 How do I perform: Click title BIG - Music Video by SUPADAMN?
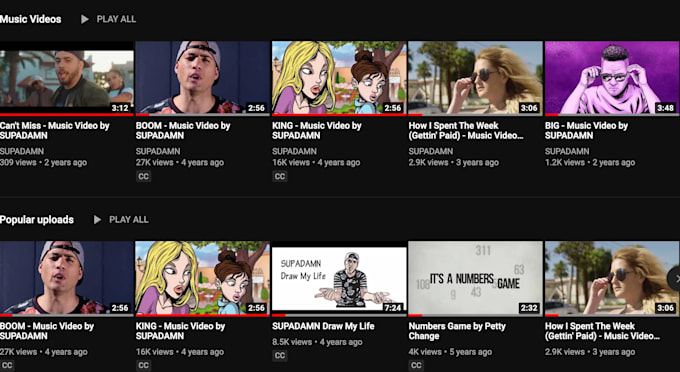click(x=586, y=131)
